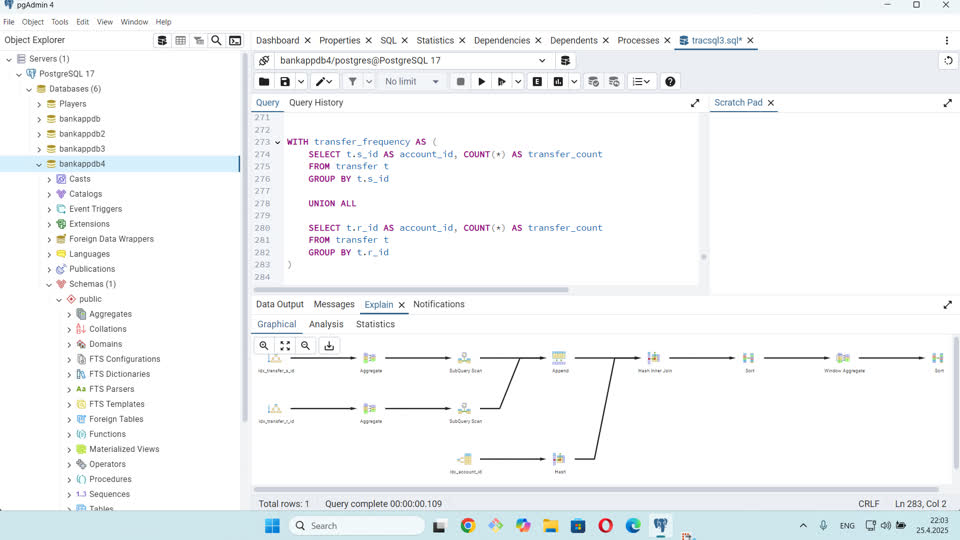Open the Macros list dropdown

(x=641, y=81)
